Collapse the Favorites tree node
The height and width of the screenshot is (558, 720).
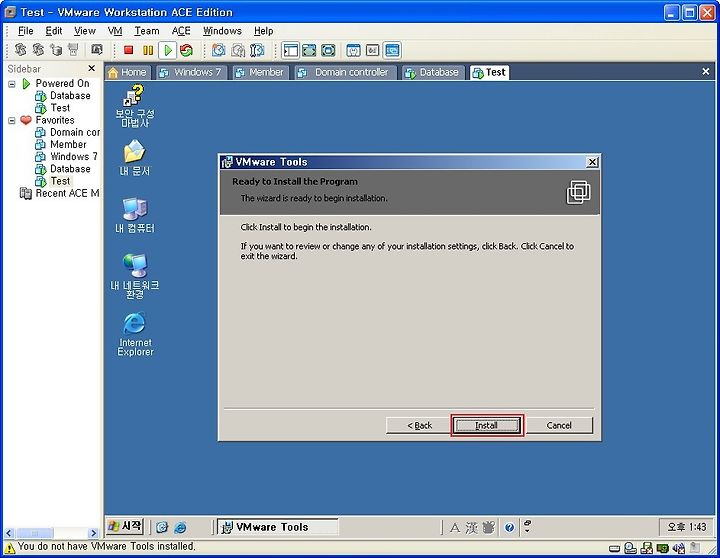tap(12, 121)
